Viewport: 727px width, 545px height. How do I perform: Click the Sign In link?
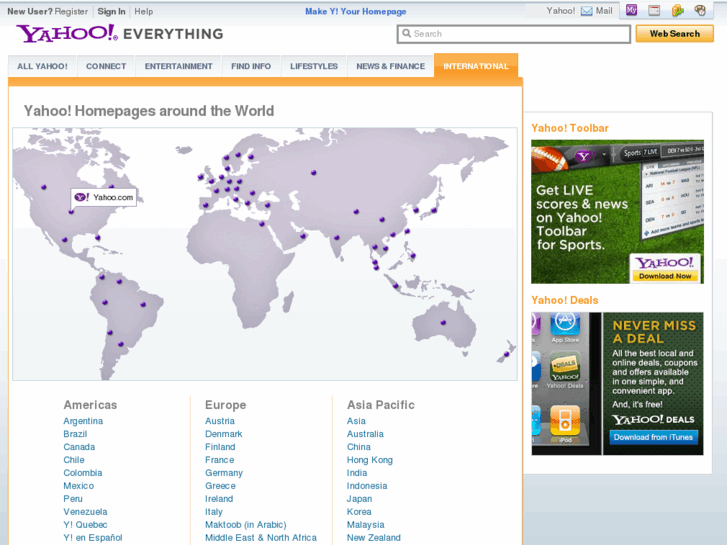click(111, 12)
